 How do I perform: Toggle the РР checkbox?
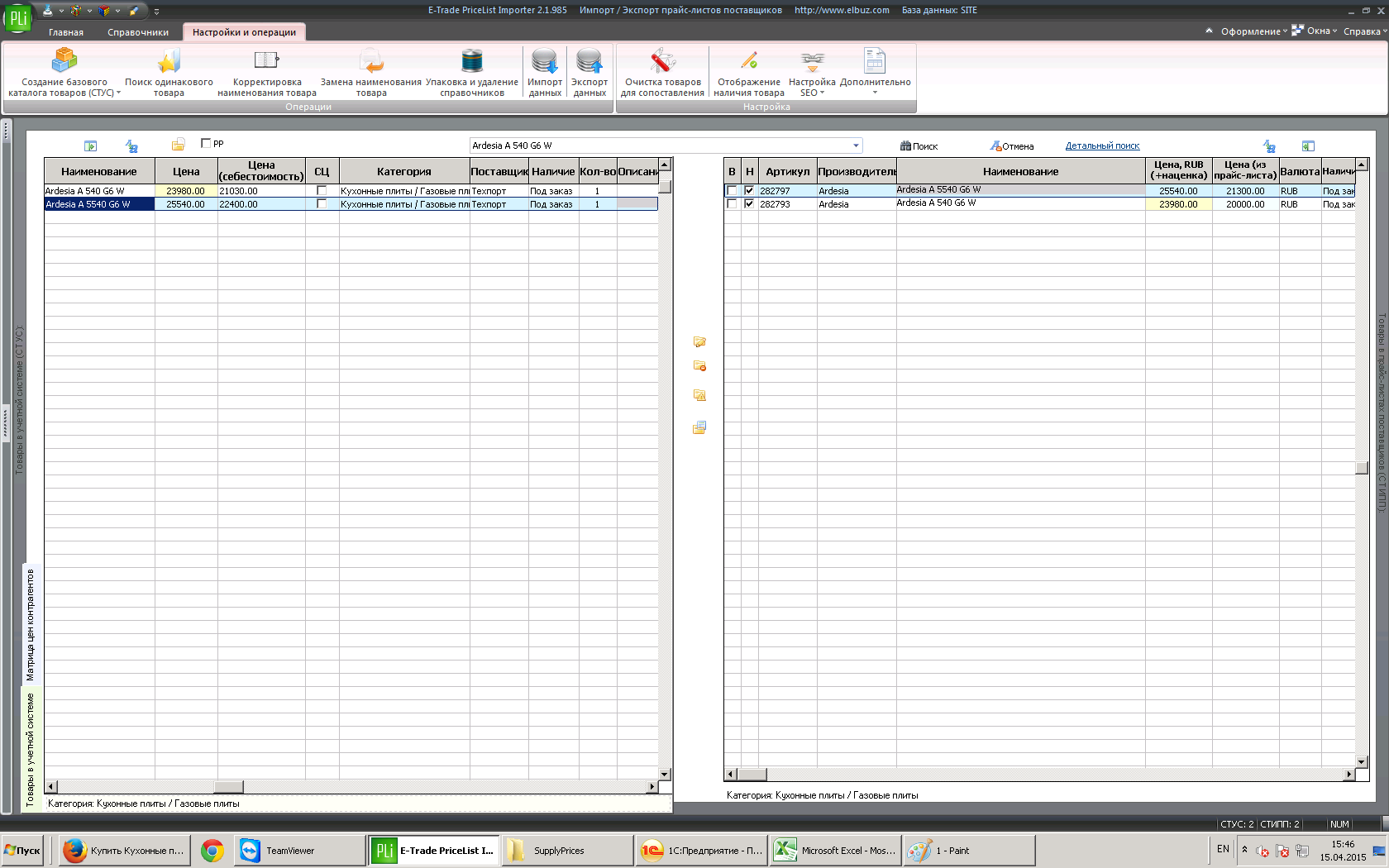coord(206,143)
